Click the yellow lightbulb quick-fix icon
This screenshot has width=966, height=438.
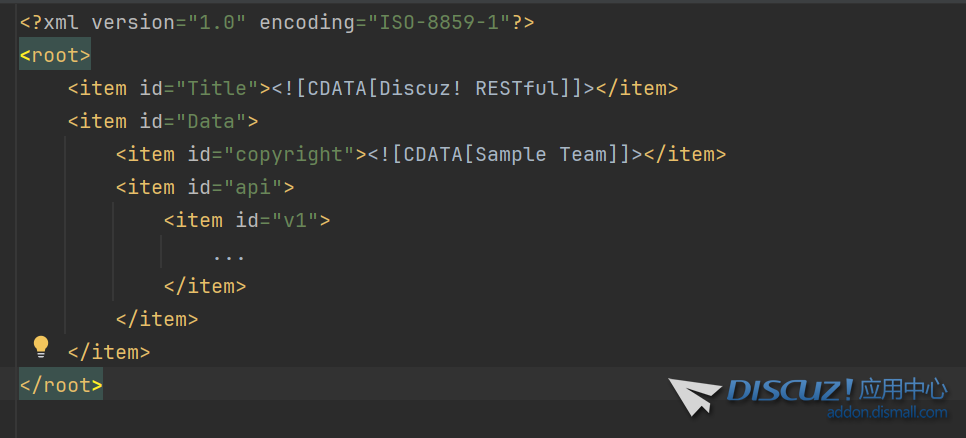click(x=41, y=347)
